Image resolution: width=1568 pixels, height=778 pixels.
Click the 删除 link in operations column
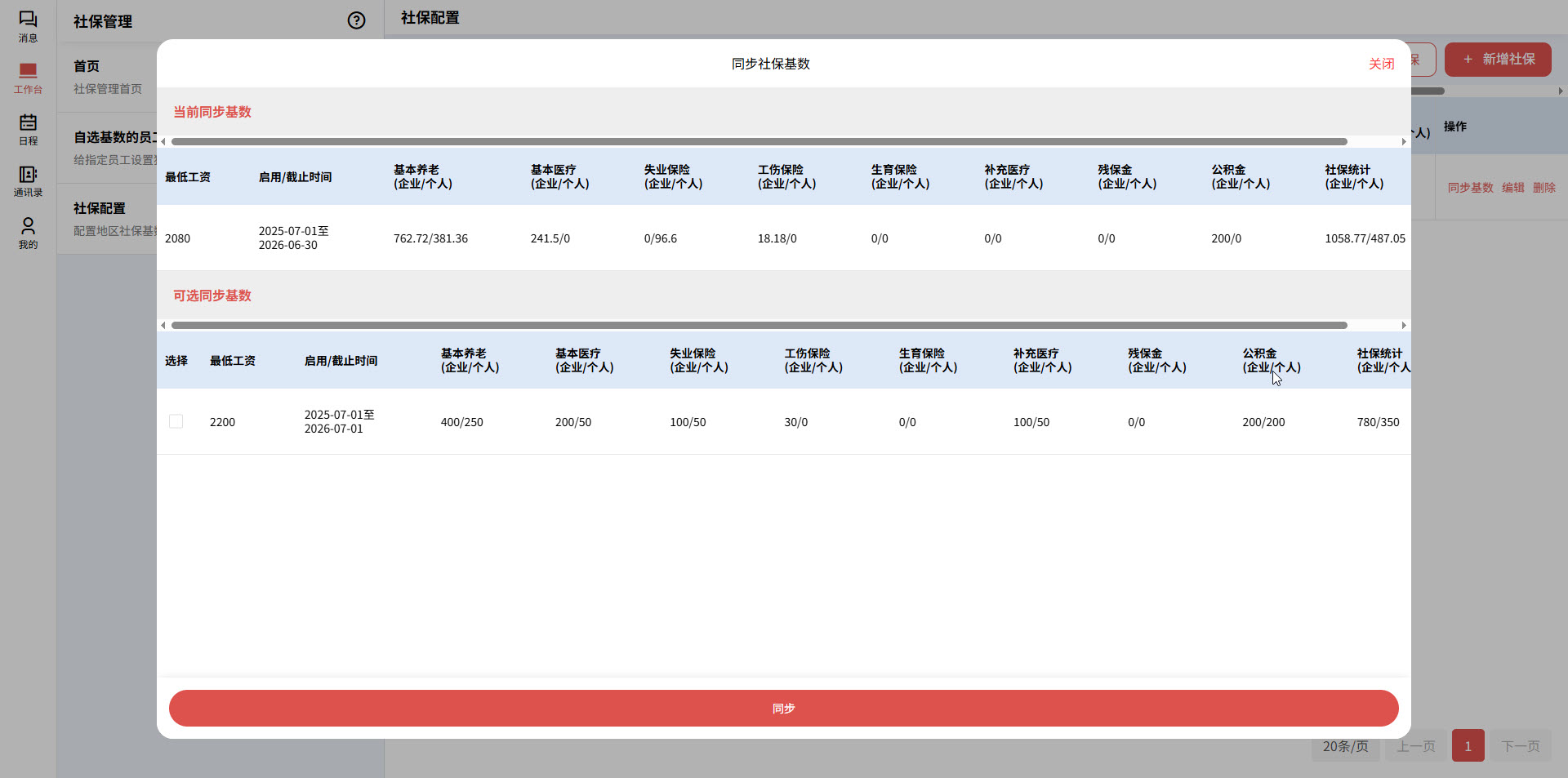[x=1543, y=188]
